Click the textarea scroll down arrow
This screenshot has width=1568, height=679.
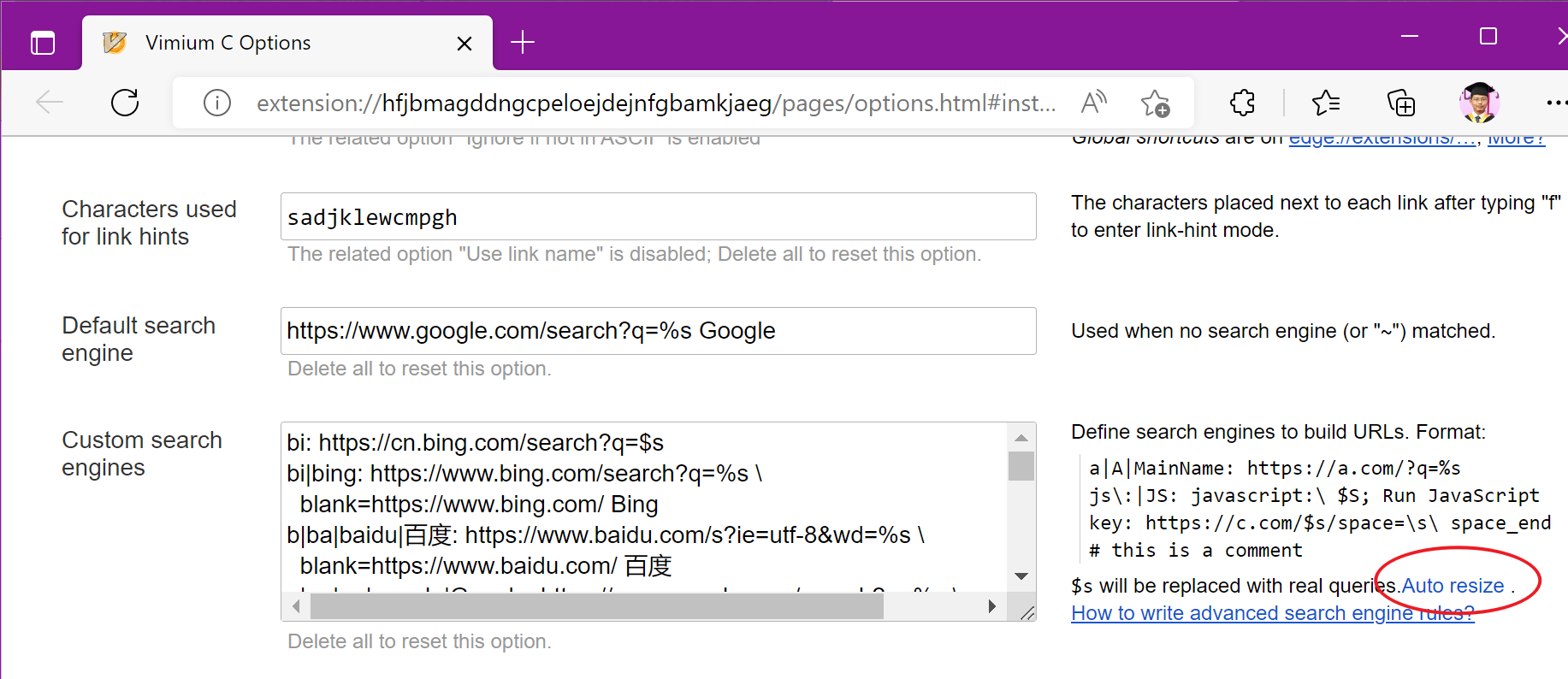pyautogui.click(x=1021, y=576)
